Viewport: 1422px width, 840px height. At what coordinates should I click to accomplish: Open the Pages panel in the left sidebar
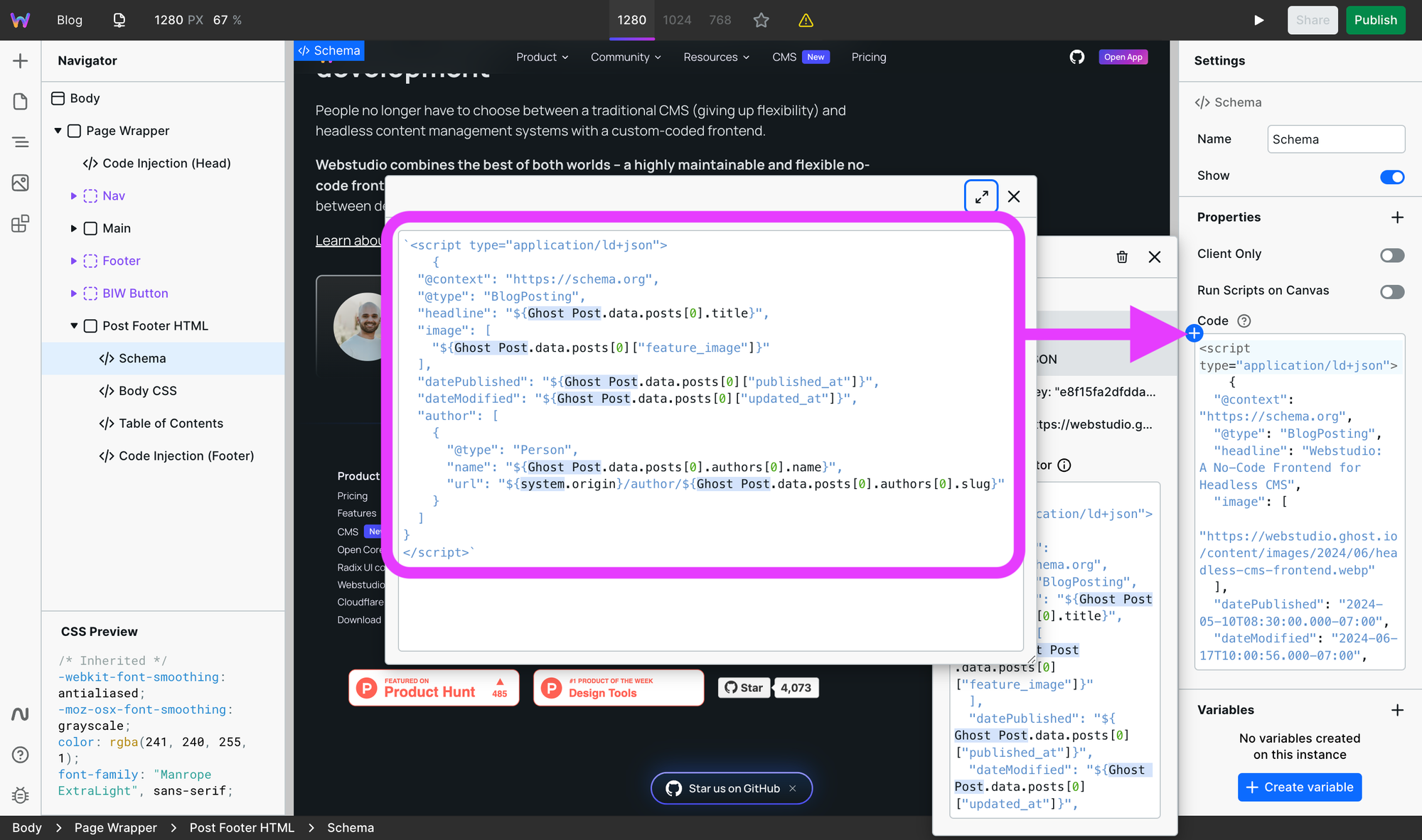click(x=21, y=101)
